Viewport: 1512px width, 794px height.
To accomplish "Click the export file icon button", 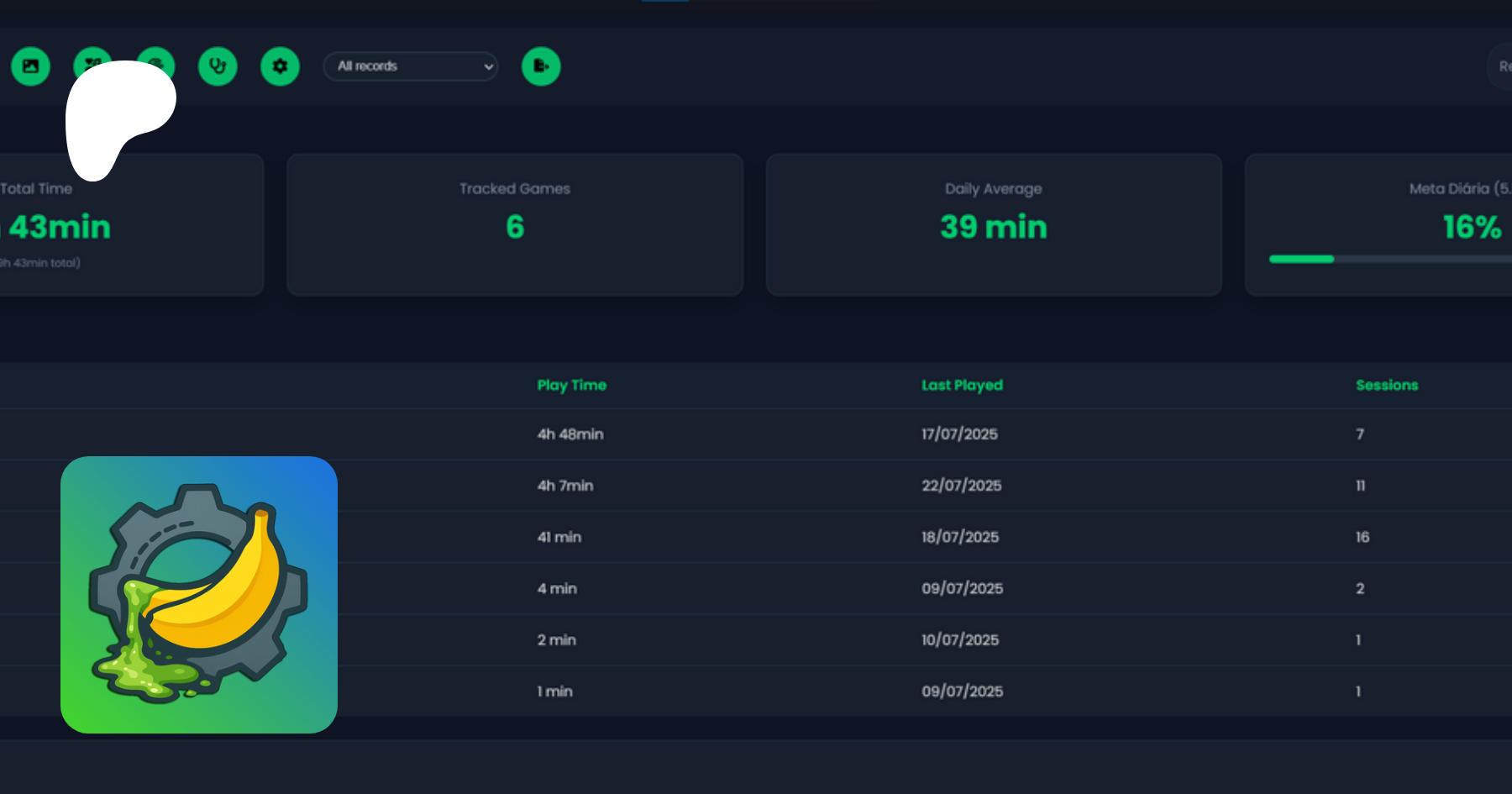I will 541,66.
